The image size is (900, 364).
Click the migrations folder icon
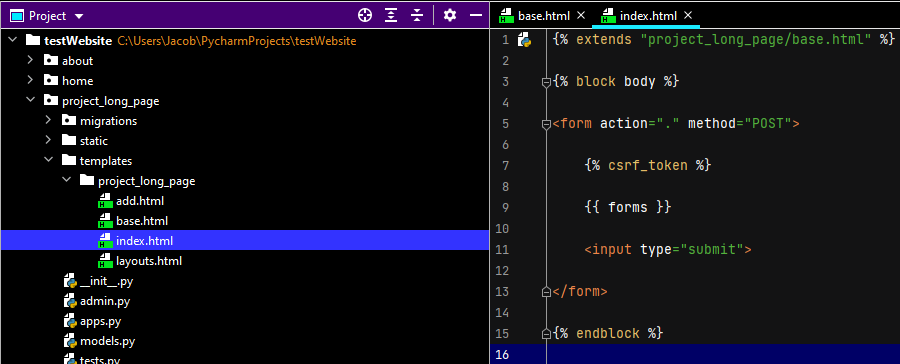[69, 121]
